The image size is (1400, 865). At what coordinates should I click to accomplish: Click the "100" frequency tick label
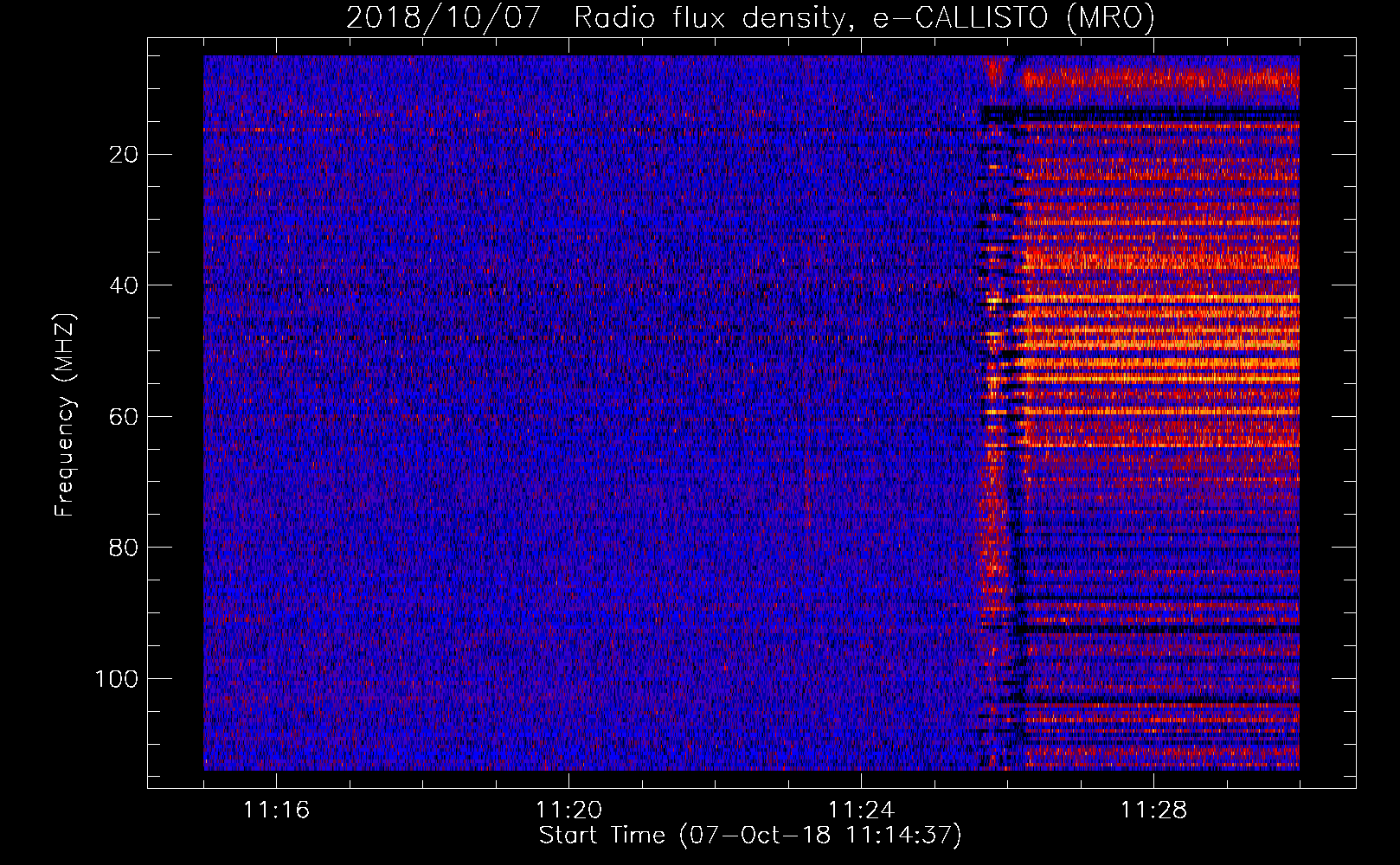coord(117,679)
